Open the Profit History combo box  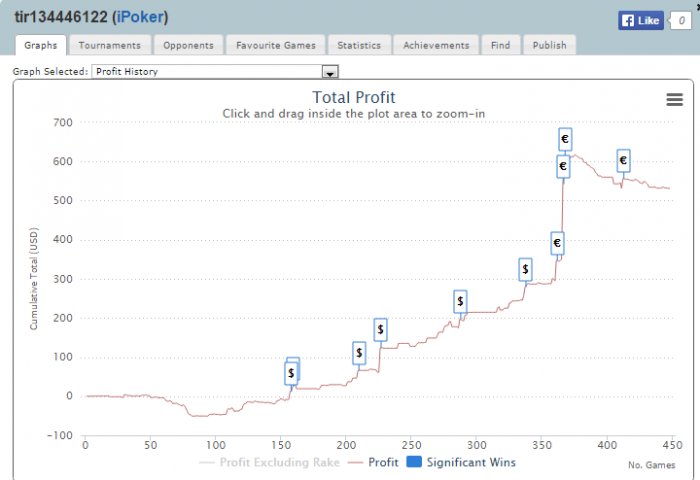click(215, 71)
